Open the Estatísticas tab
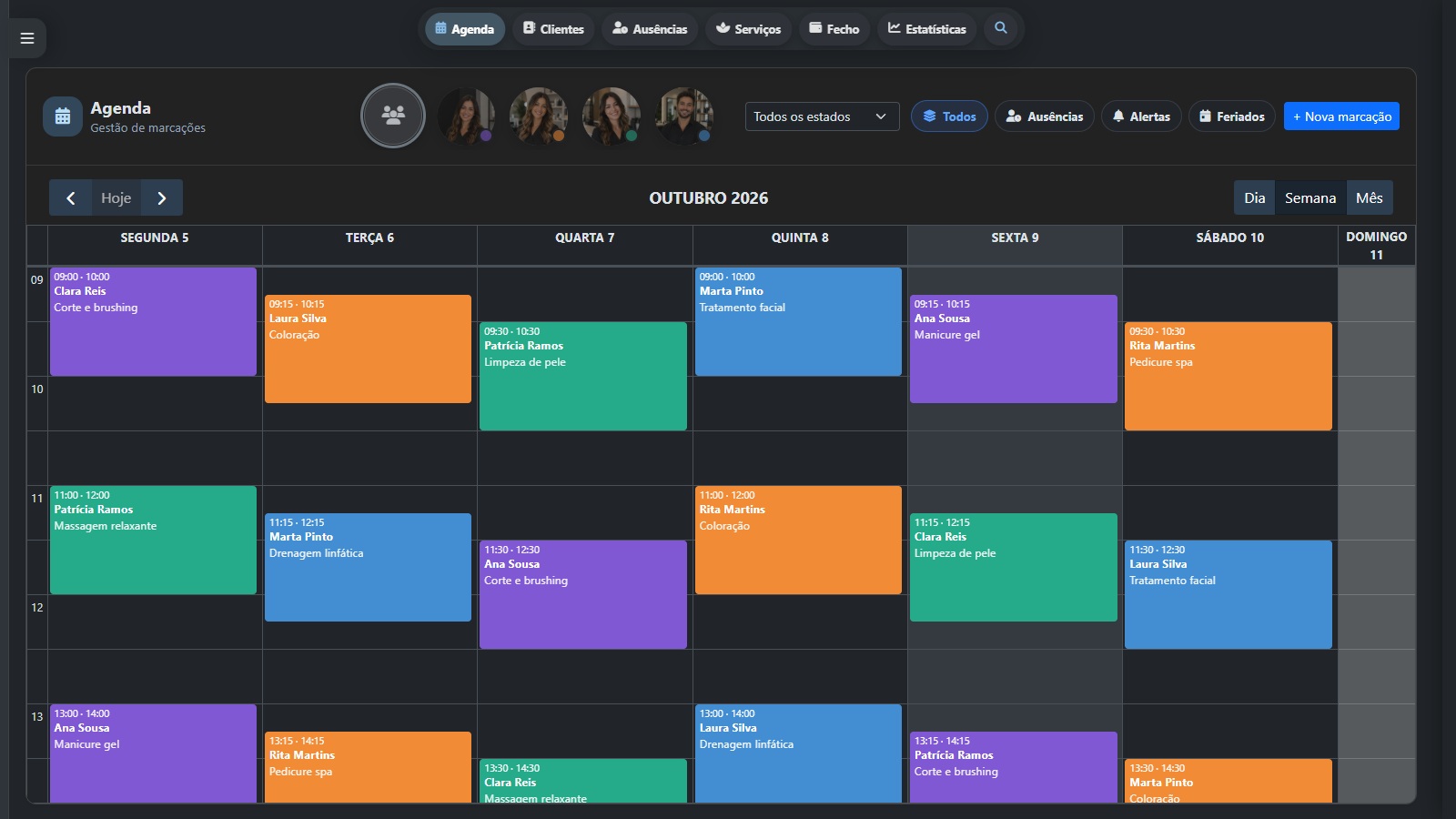The image size is (1456, 819). (x=927, y=29)
